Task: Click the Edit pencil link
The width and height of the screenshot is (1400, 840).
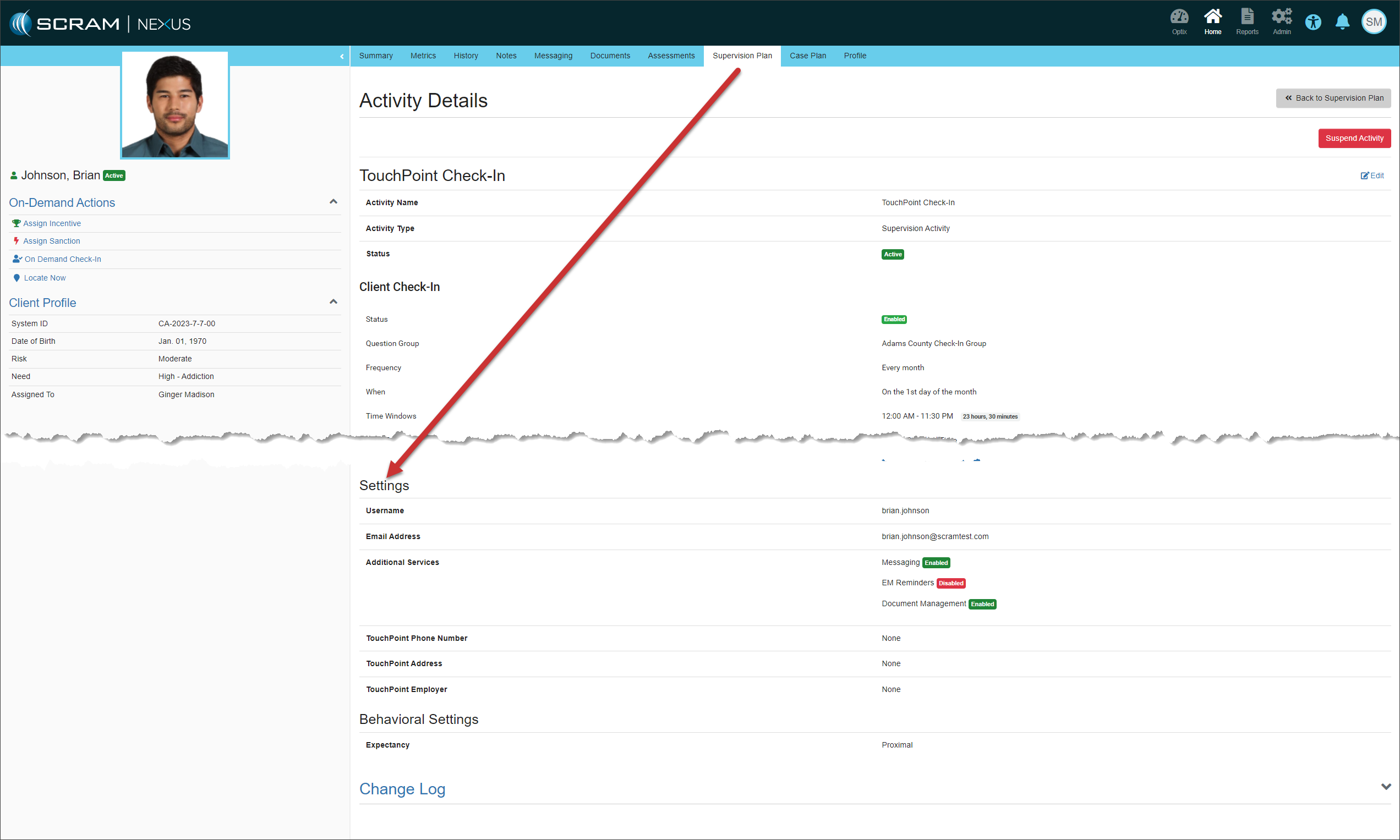Action: tap(1372, 175)
